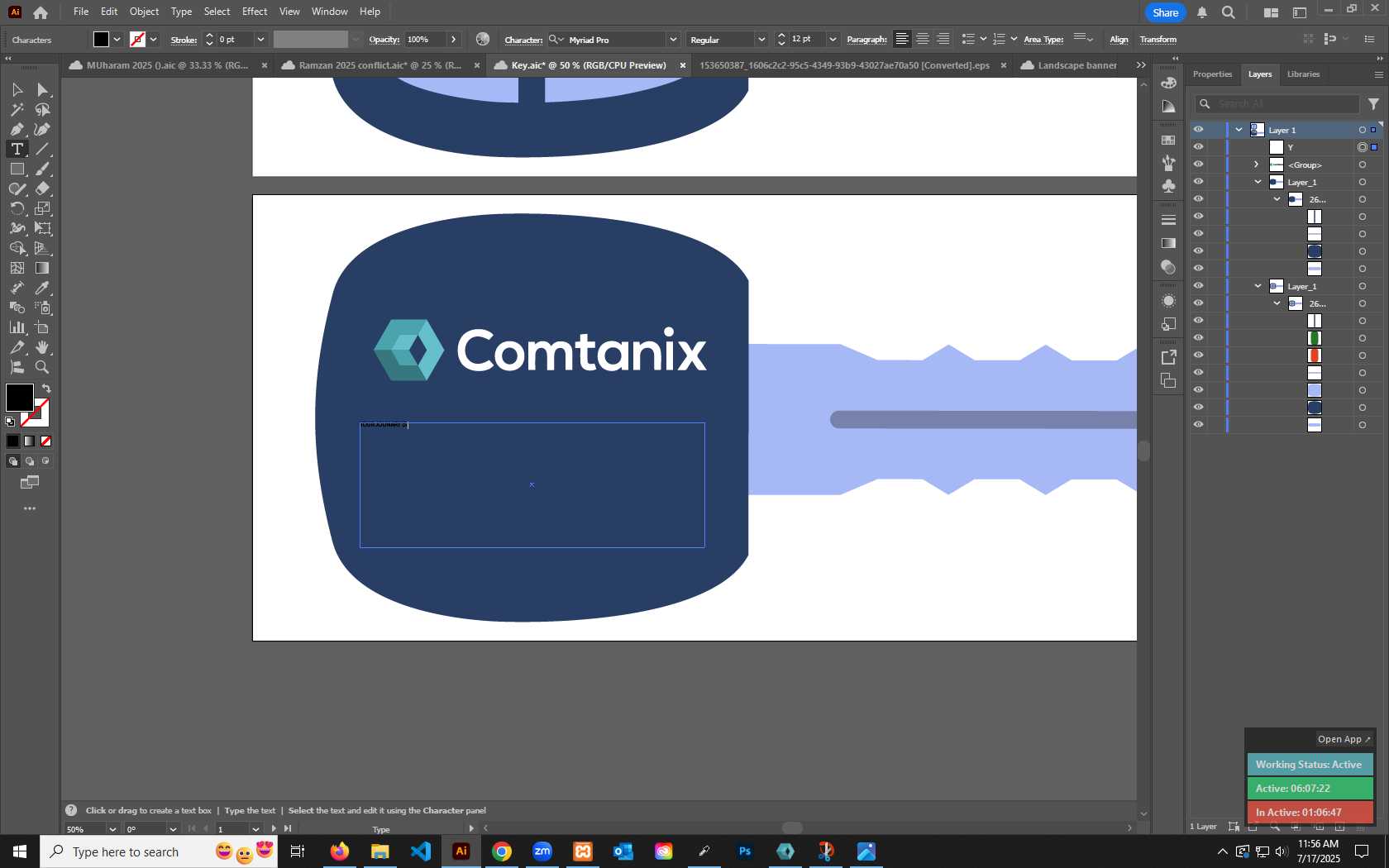Align paragraph text left
The image size is (1389, 868).
902,39
